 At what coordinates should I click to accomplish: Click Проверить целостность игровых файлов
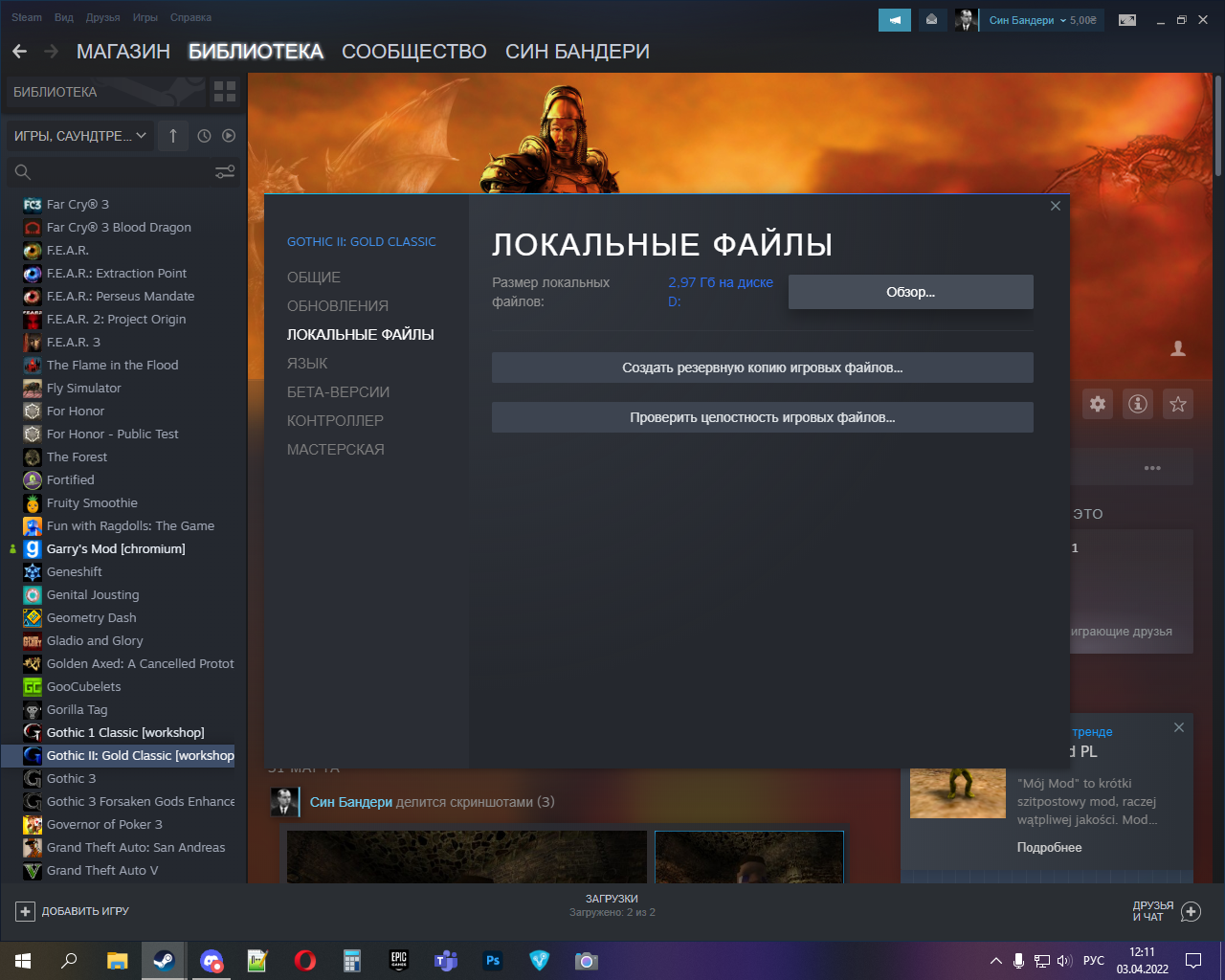click(763, 417)
